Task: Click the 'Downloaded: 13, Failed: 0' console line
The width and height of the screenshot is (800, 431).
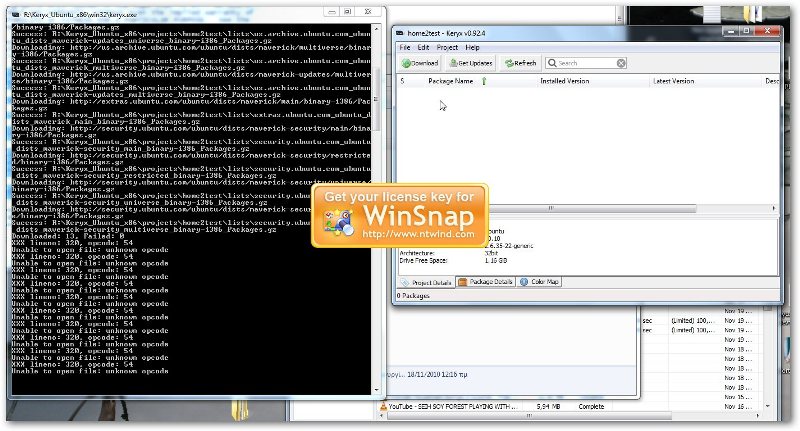Action: tap(68, 236)
